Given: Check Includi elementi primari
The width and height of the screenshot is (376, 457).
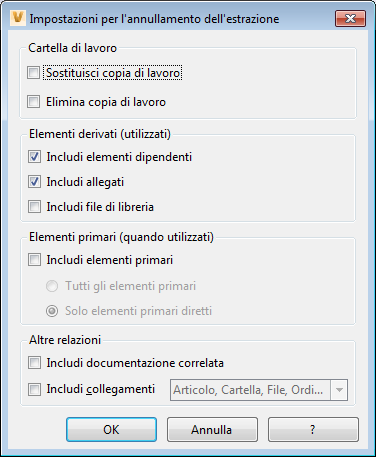Looking at the screenshot, I should 34,260.
